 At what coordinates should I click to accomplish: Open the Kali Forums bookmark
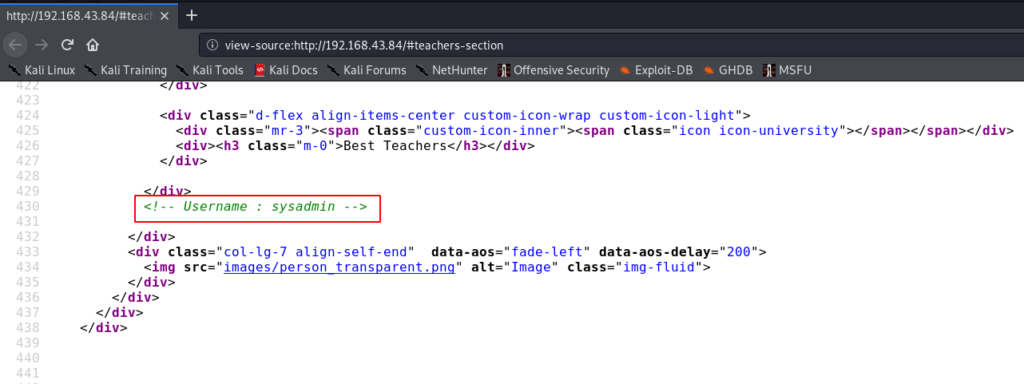[366, 70]
